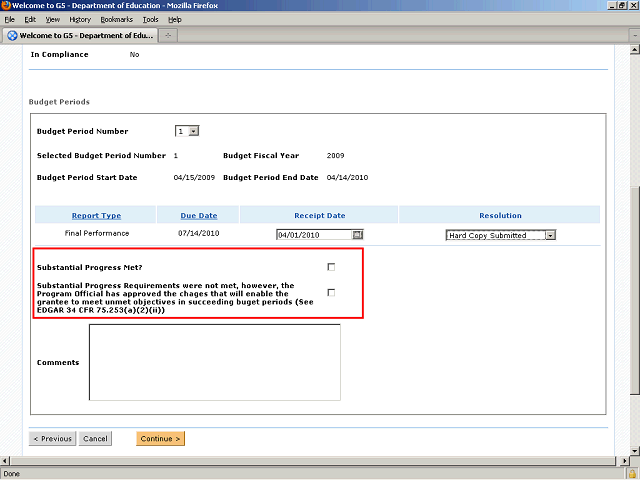Open the Edit menu

(x=30, y=20)
